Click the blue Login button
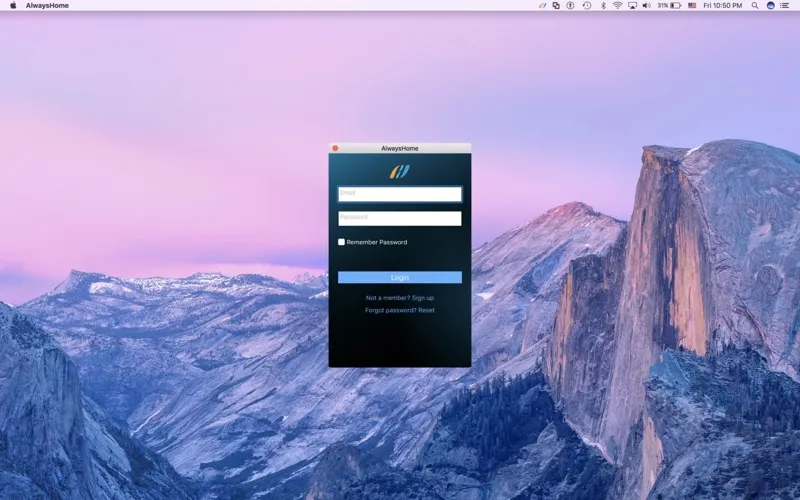This screenshot has width=800, height=500. click(400, 277)
